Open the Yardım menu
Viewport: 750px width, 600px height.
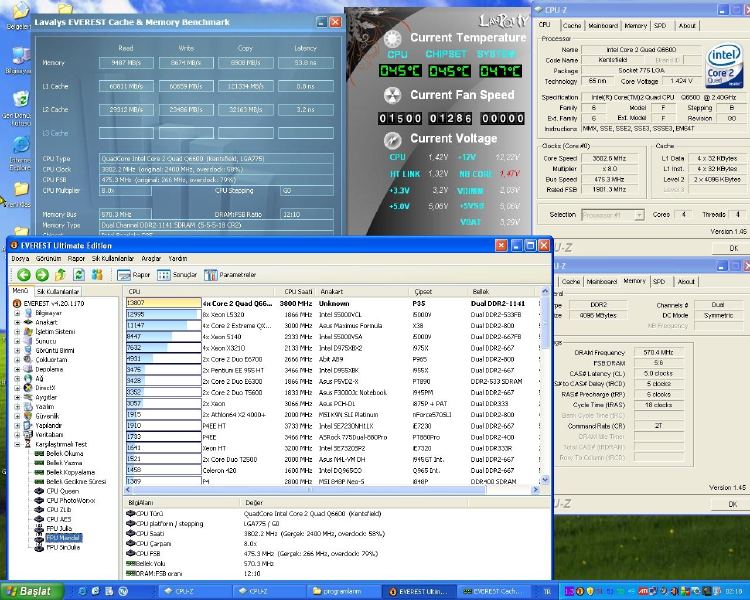tap(177, 258)
